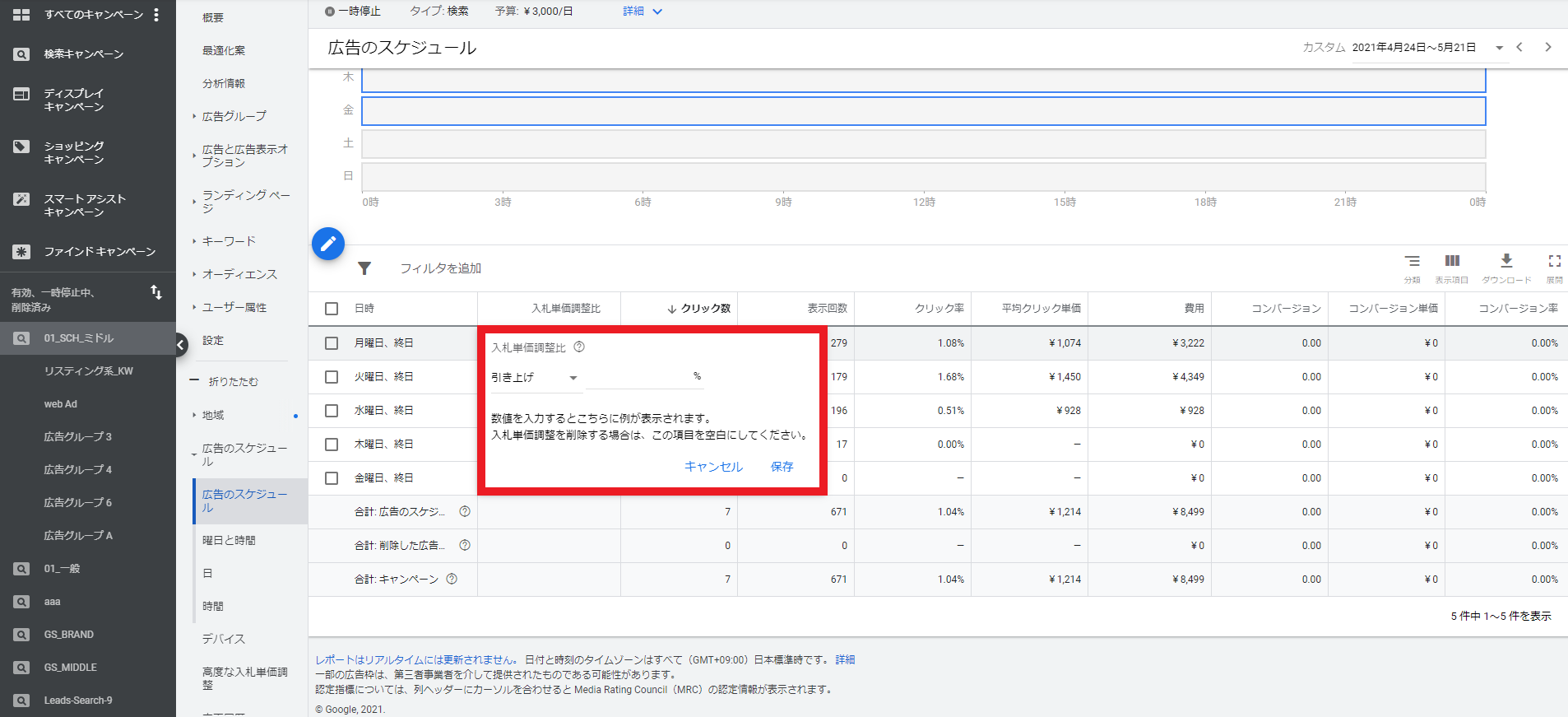Go to previous date range arrow
This screenshot has height=717, width=1568.
1519,47
